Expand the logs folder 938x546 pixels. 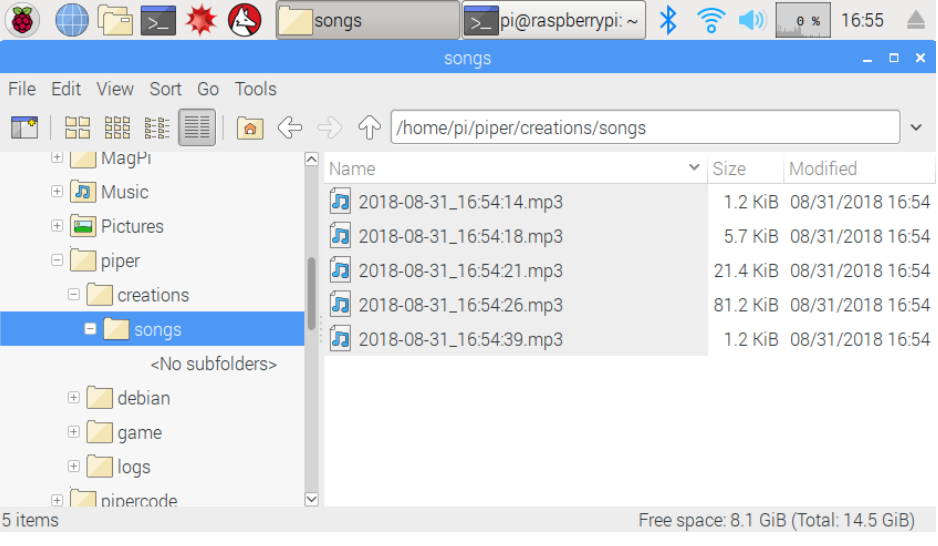pyautogui.click(x=74, y=466)
